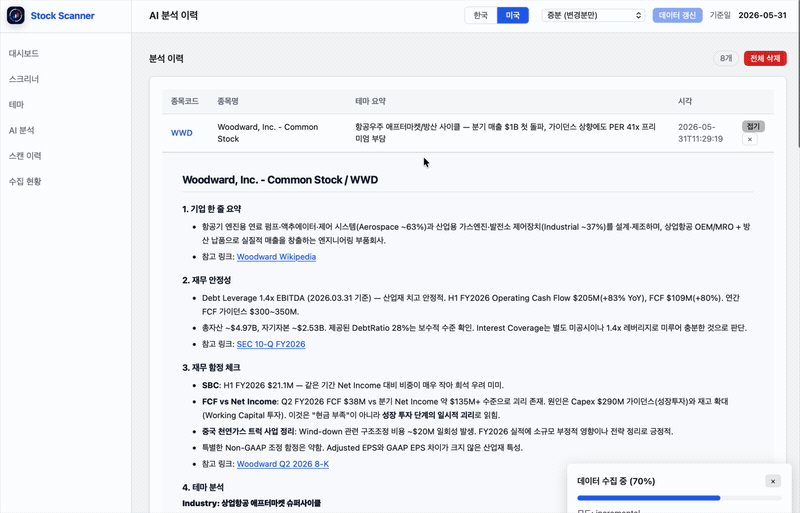Click the 데이터 수집 중 (70%) label
The width and height of the screenshot is (800, 513).
point(616,481)
